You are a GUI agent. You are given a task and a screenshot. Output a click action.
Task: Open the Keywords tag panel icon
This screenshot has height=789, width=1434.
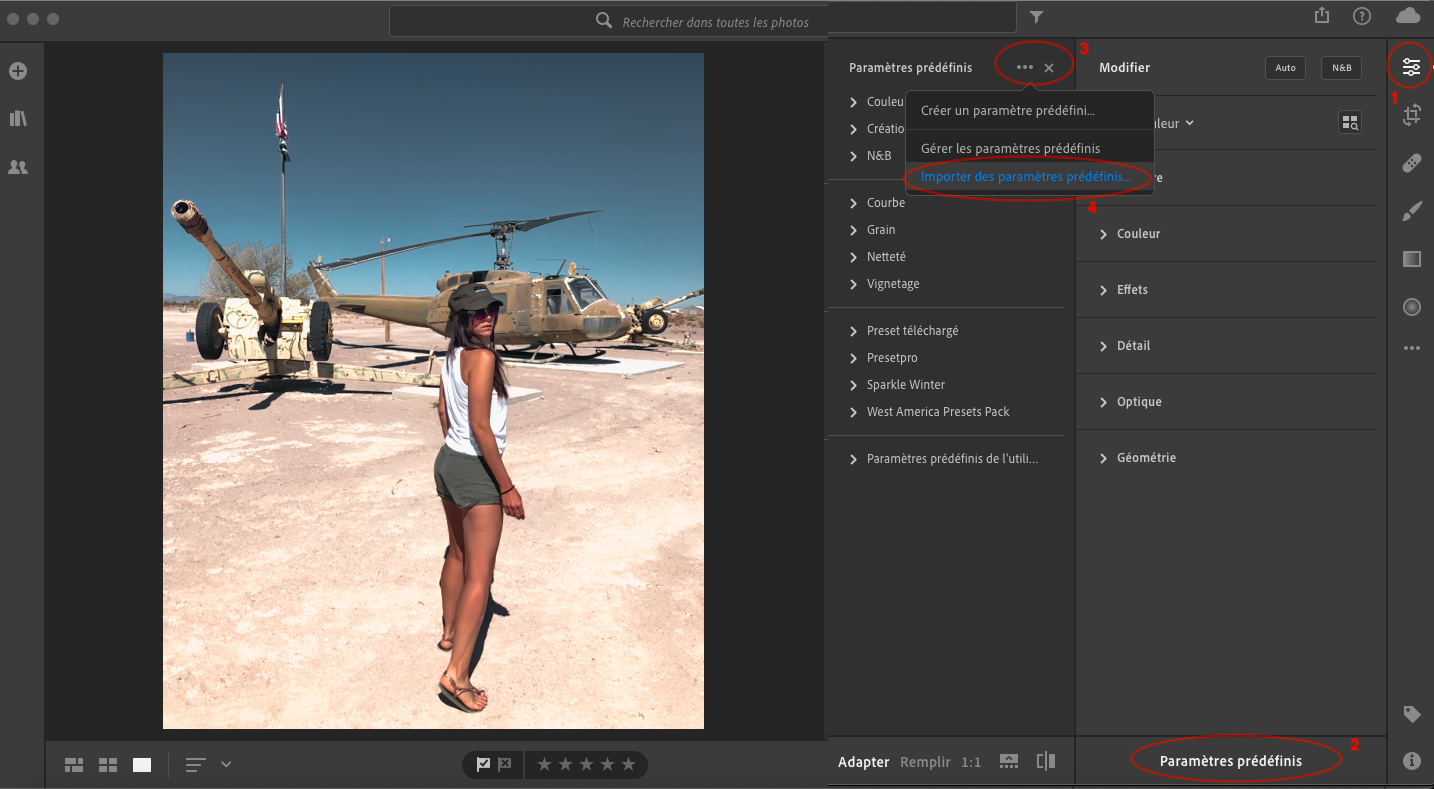[x=1411, y=714]
